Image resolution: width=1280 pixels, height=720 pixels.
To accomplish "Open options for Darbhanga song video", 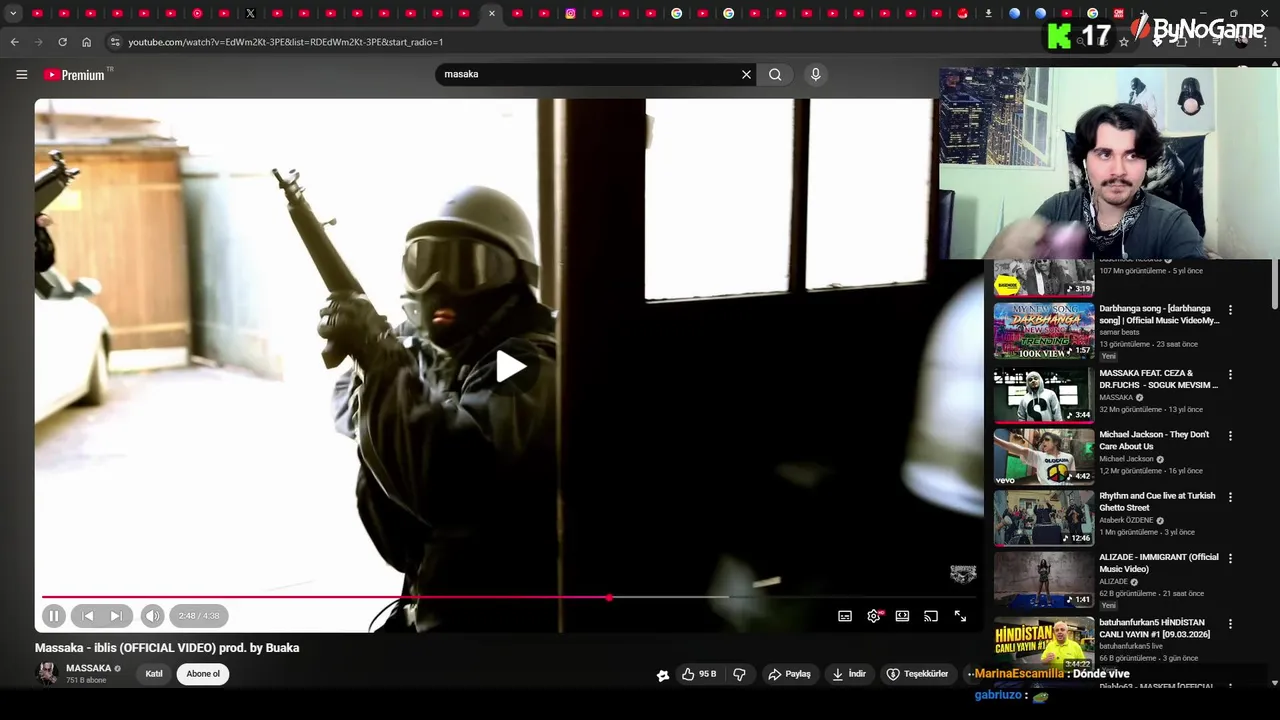I will [1230, 310].
